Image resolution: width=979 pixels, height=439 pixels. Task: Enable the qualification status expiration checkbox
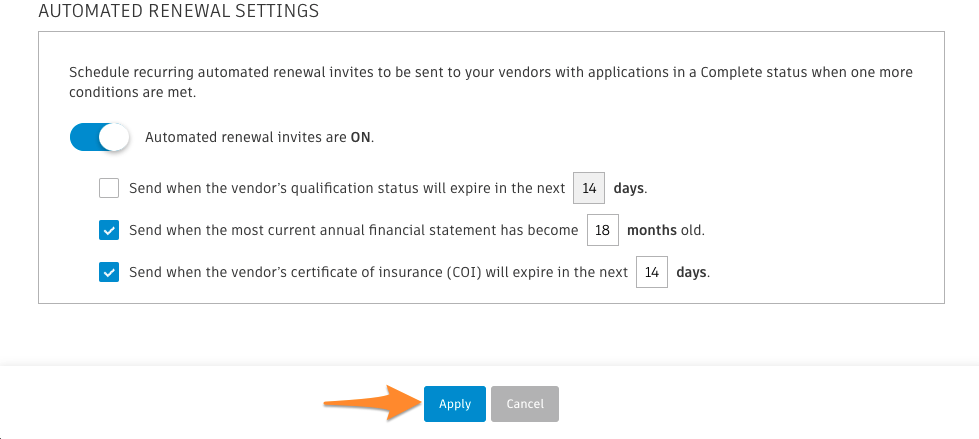(x=109, y=188)
